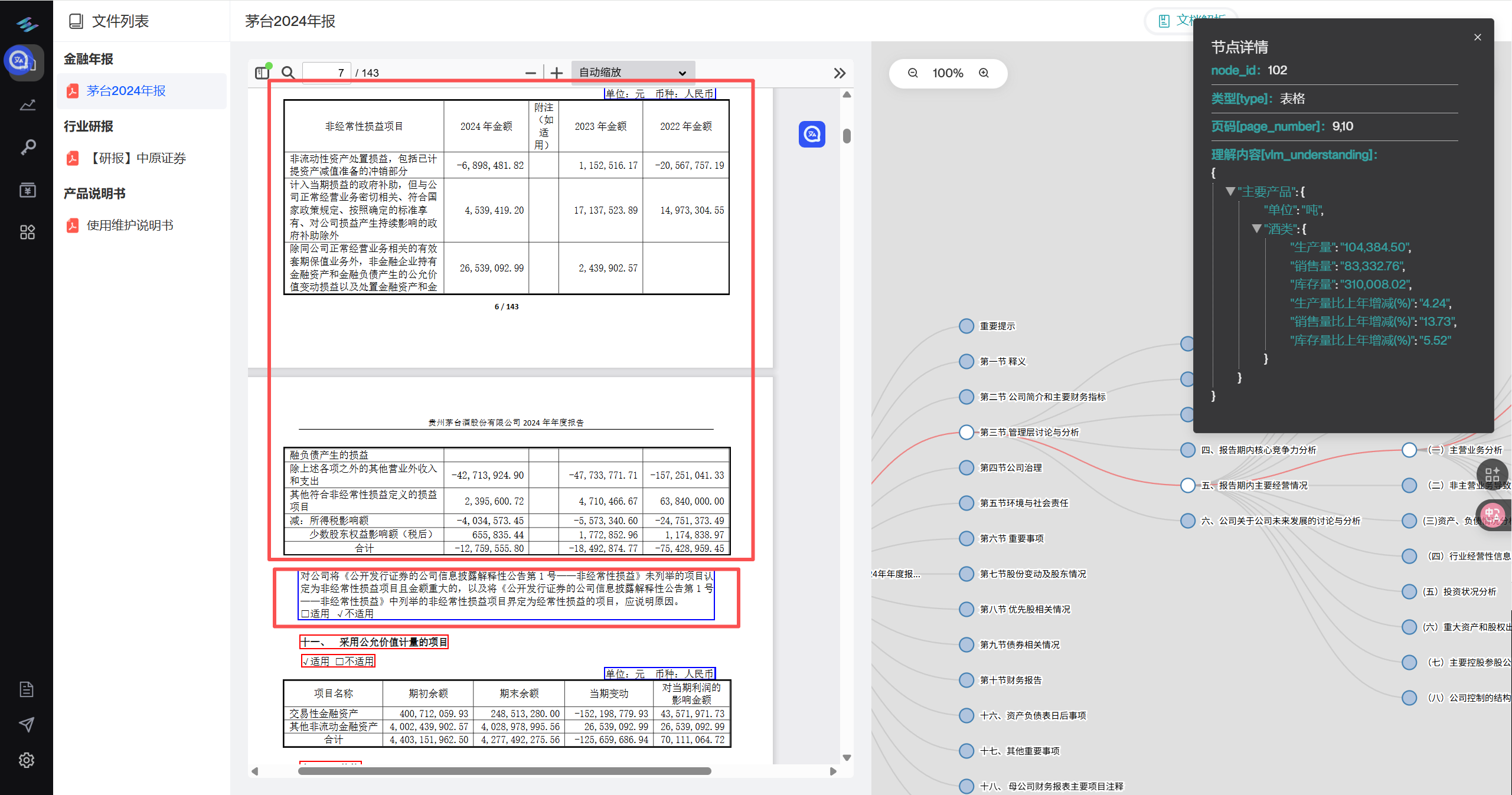Image resolution: width=1512 pixels, height=795 pixels.
Task: Zoom in the mind map view
Action: (984, 73)
